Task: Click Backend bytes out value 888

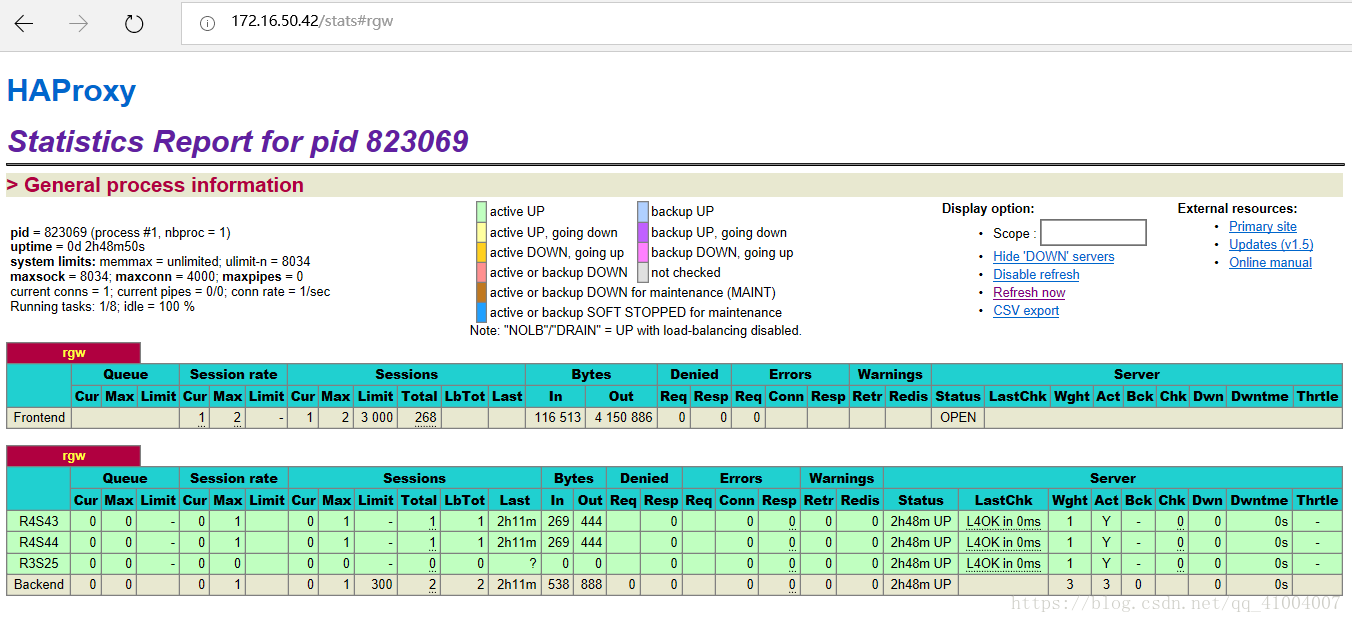Action: (x=590, y=584)
